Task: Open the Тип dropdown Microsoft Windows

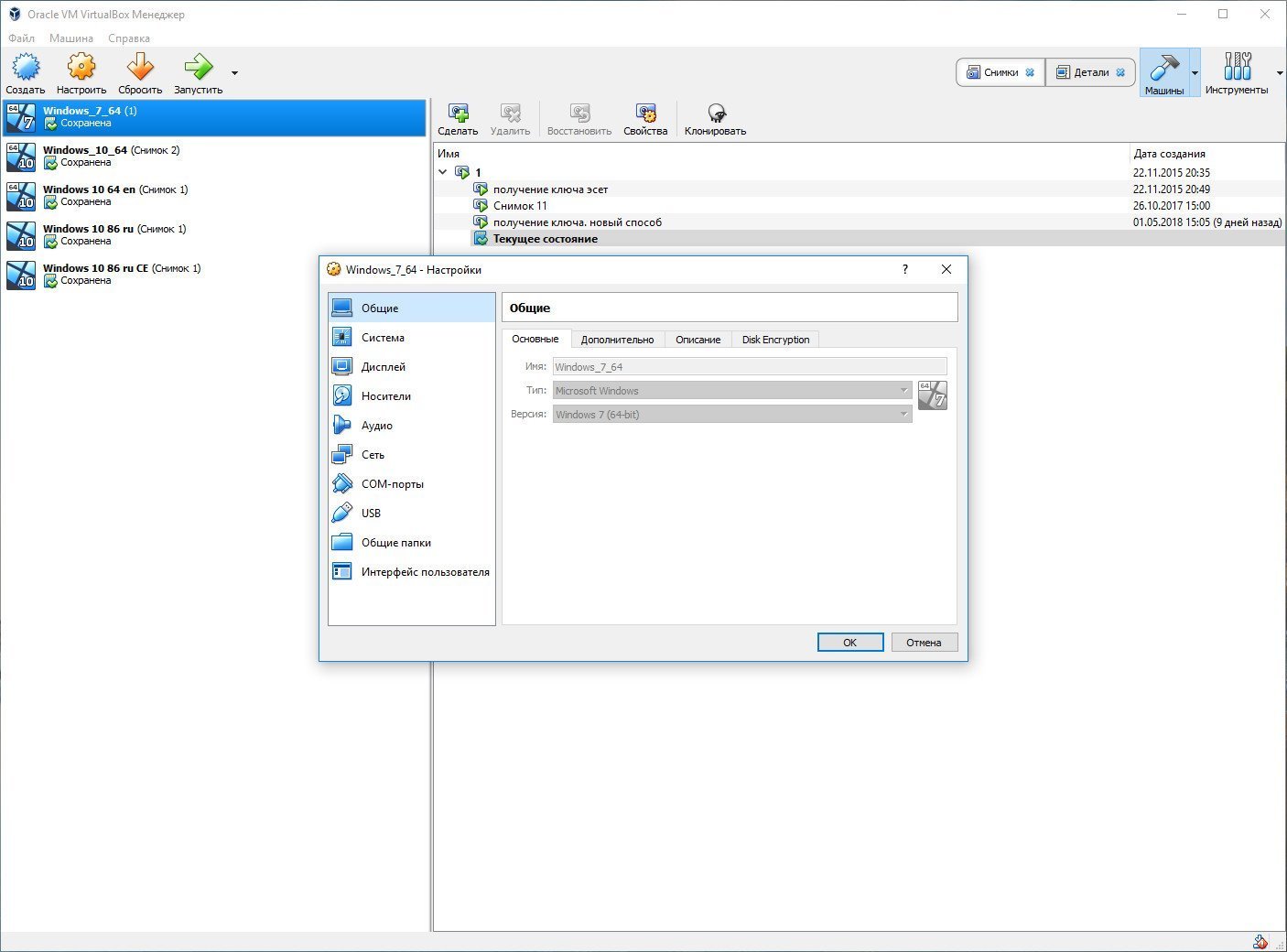Action: (x=732, y=391)
